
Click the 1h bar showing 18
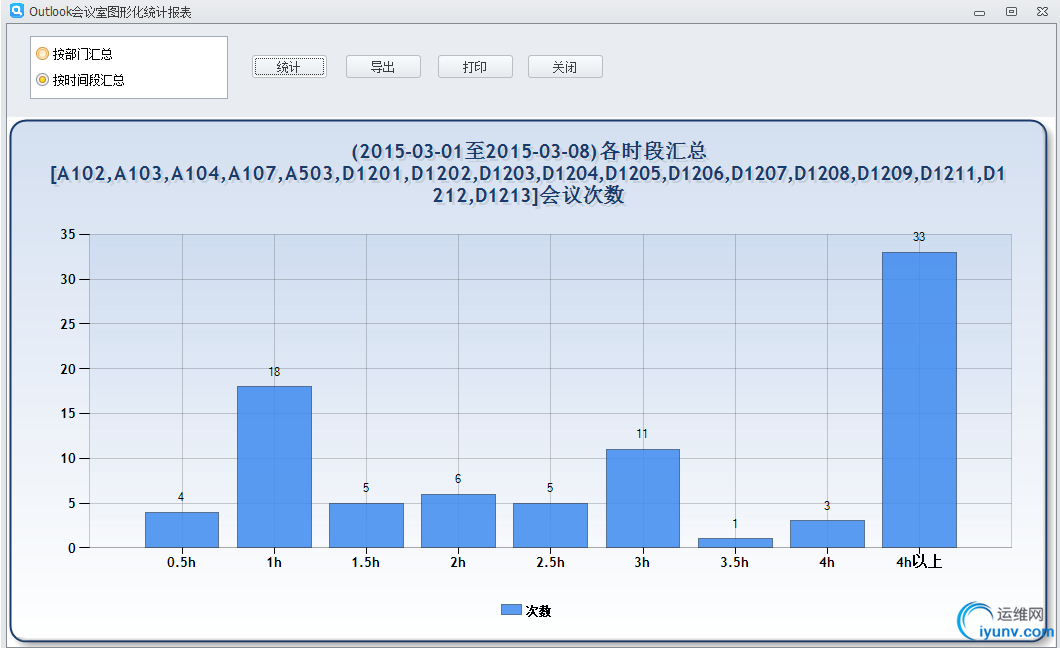tap(274, 467)
